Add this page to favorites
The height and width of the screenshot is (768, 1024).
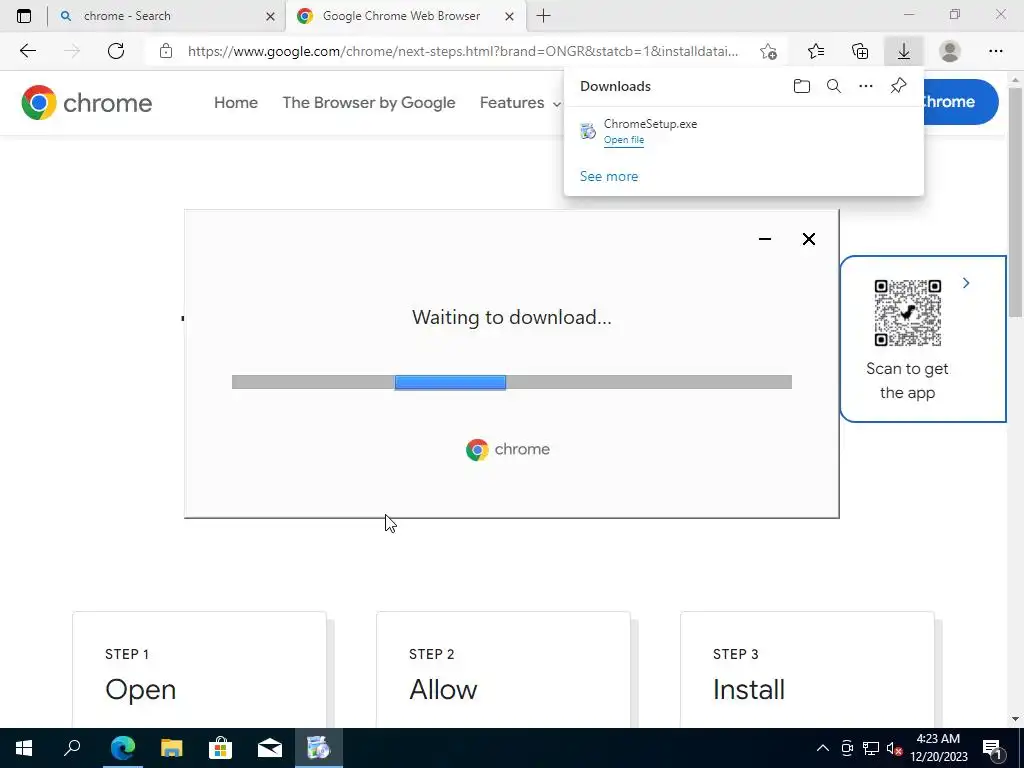769,51
